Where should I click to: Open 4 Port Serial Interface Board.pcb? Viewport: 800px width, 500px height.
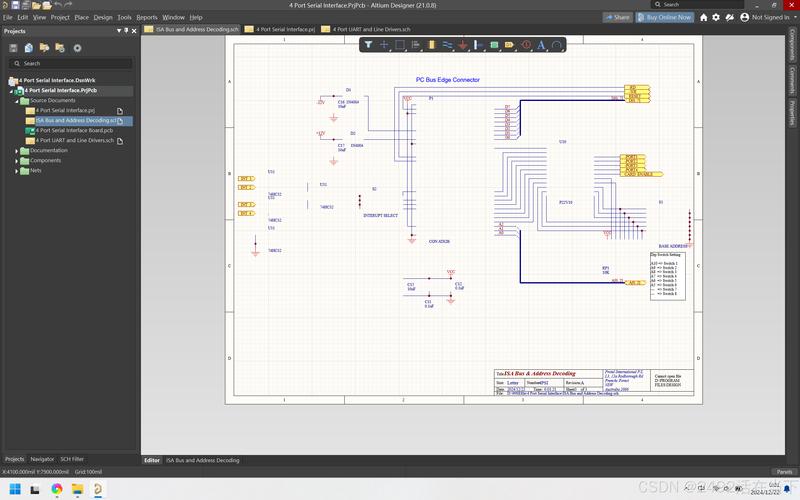[x=74, y=130]
